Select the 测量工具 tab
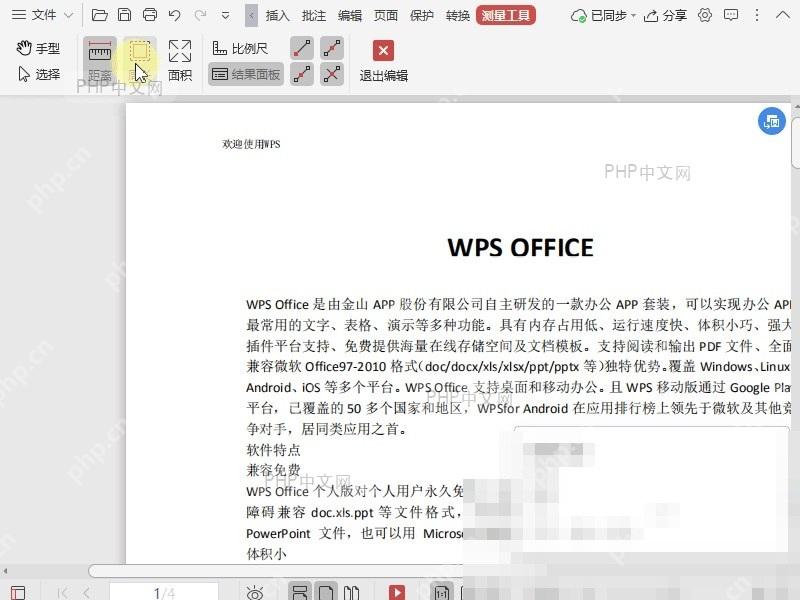The height and width of the screenshot is (600, 800). pyautogui.click(x=506, y=15)
